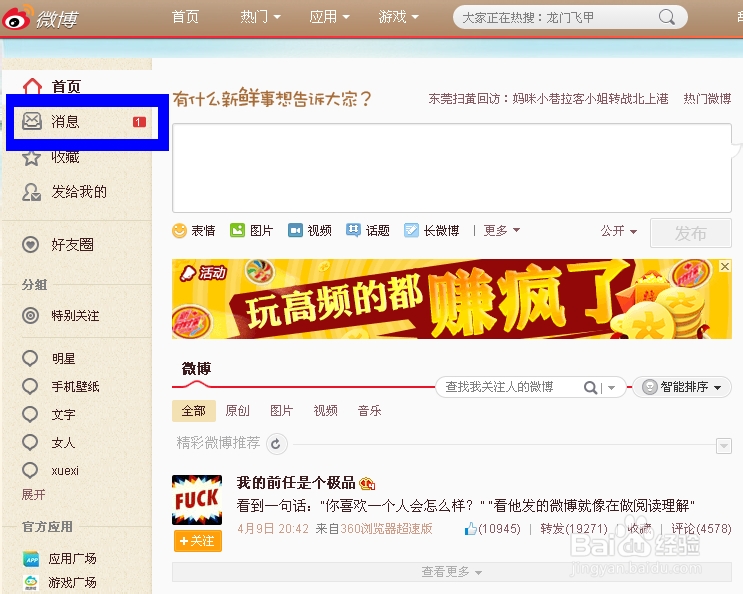Click the red home icon beside 首页 in sidebar
Viewport: 743px width, 594px height.
click(x=32, y=86)
